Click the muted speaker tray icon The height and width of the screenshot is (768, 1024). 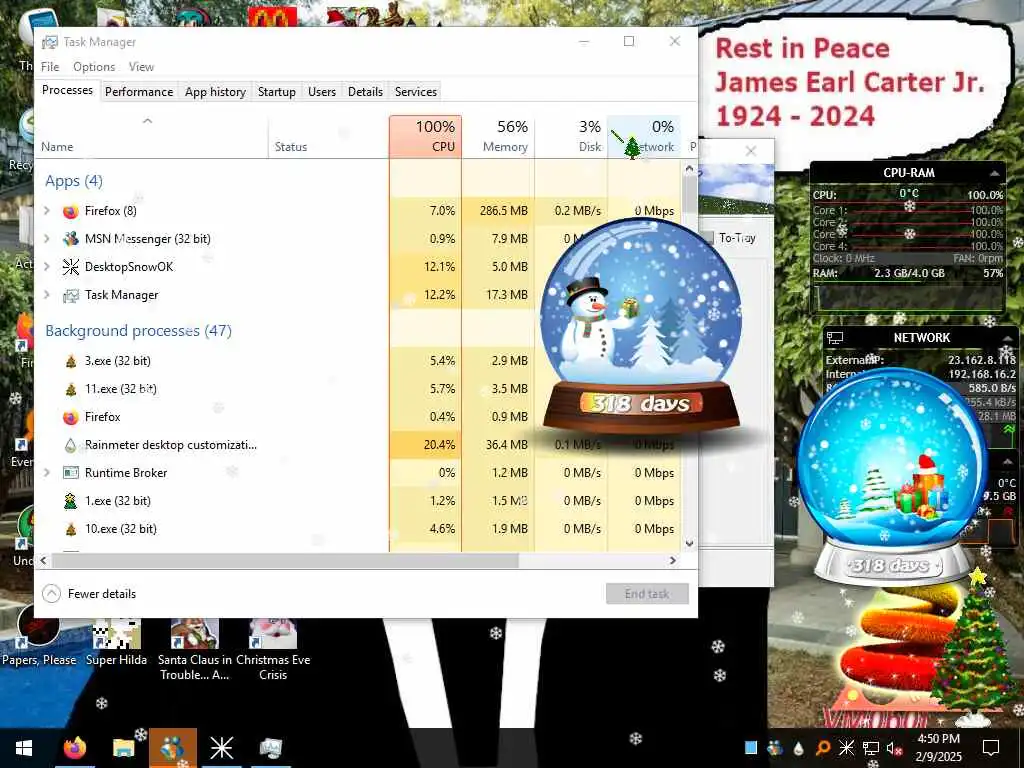(893, 748)
